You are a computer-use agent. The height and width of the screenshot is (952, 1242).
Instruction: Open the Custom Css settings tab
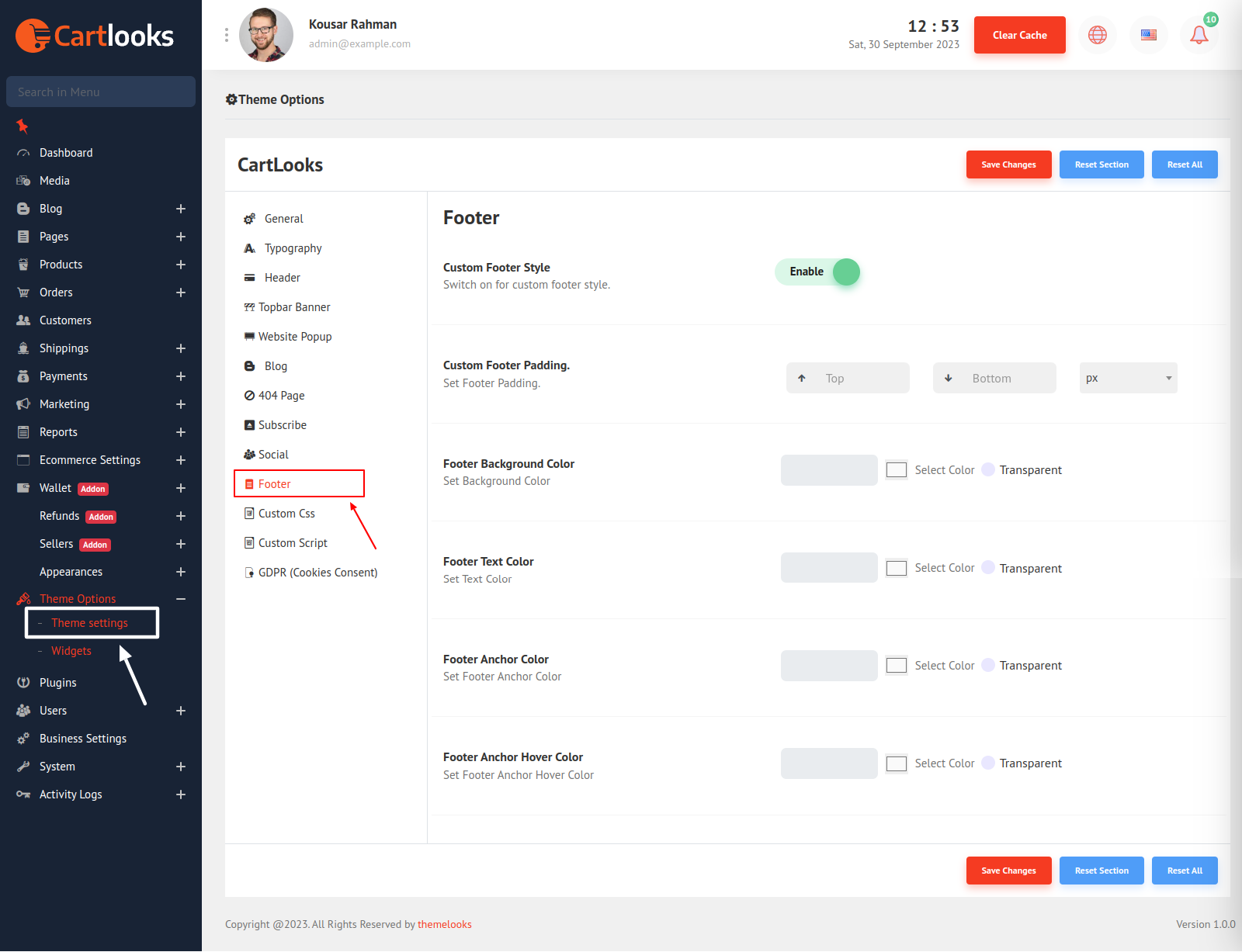click(286, 514)
